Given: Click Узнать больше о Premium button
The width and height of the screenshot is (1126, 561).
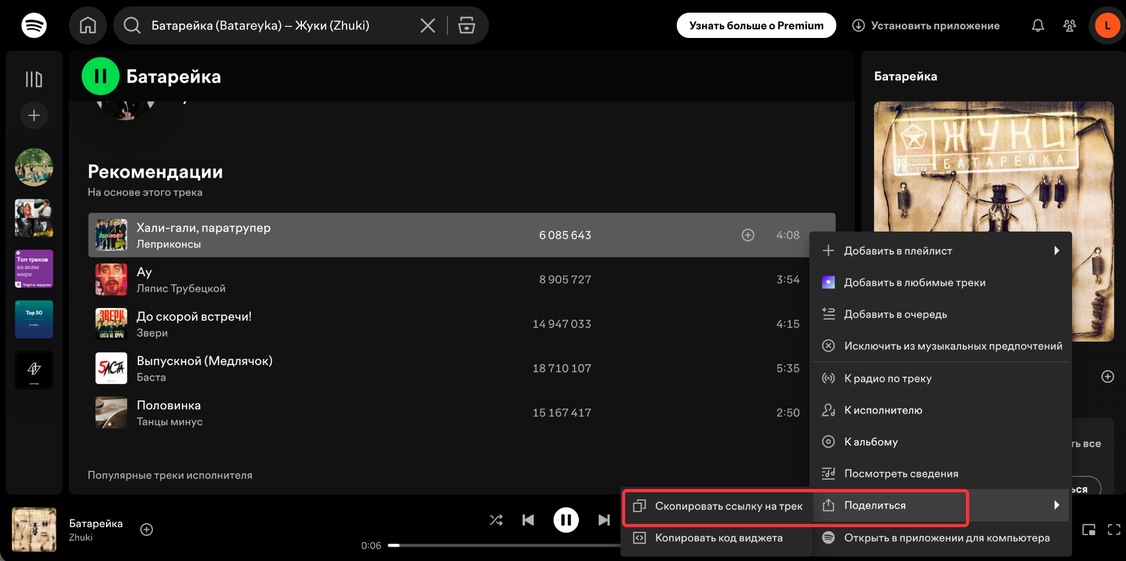Looking at the screenshot, I should pyautogui.click(x=756, y=26).
